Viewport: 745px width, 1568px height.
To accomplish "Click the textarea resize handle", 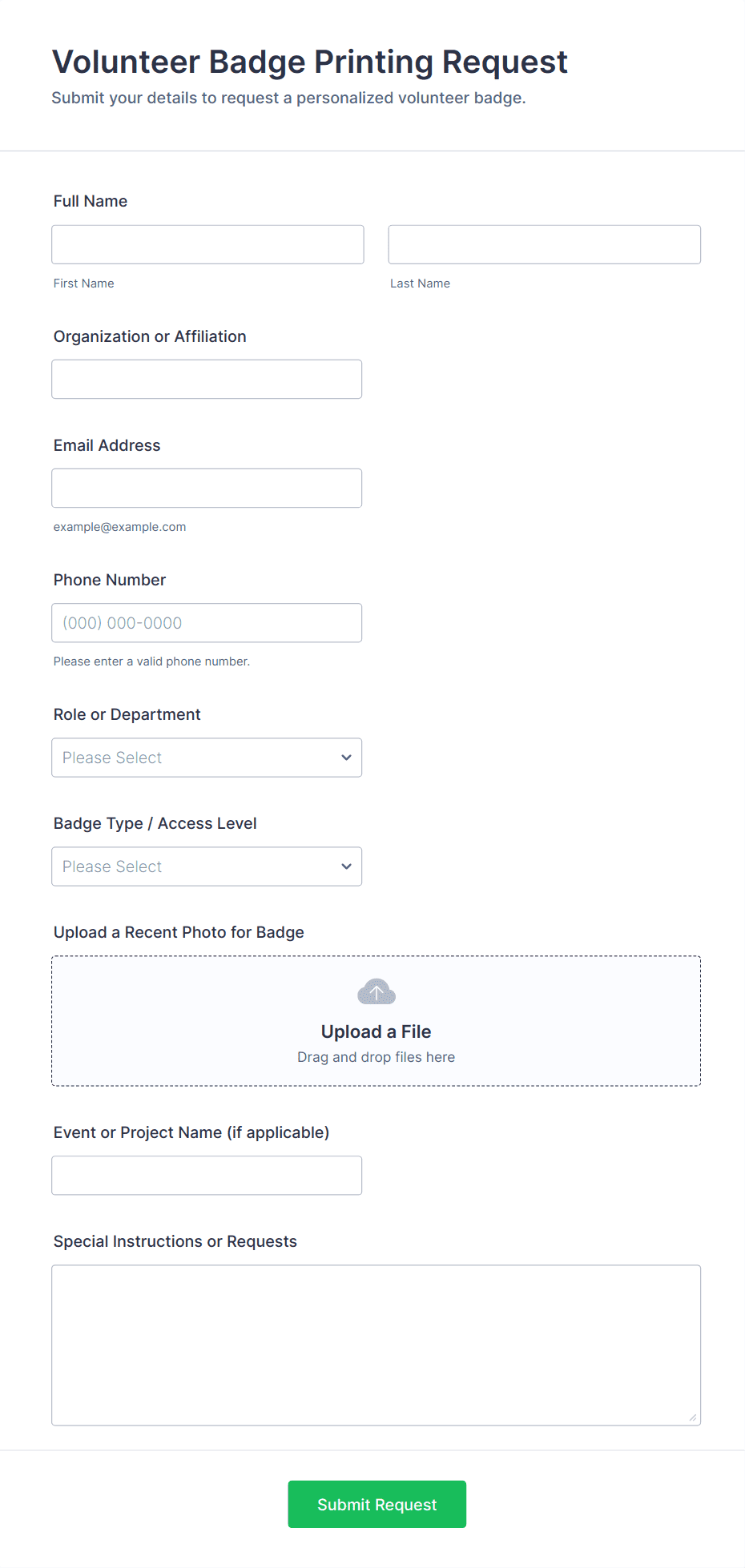I will [693, 1417].
